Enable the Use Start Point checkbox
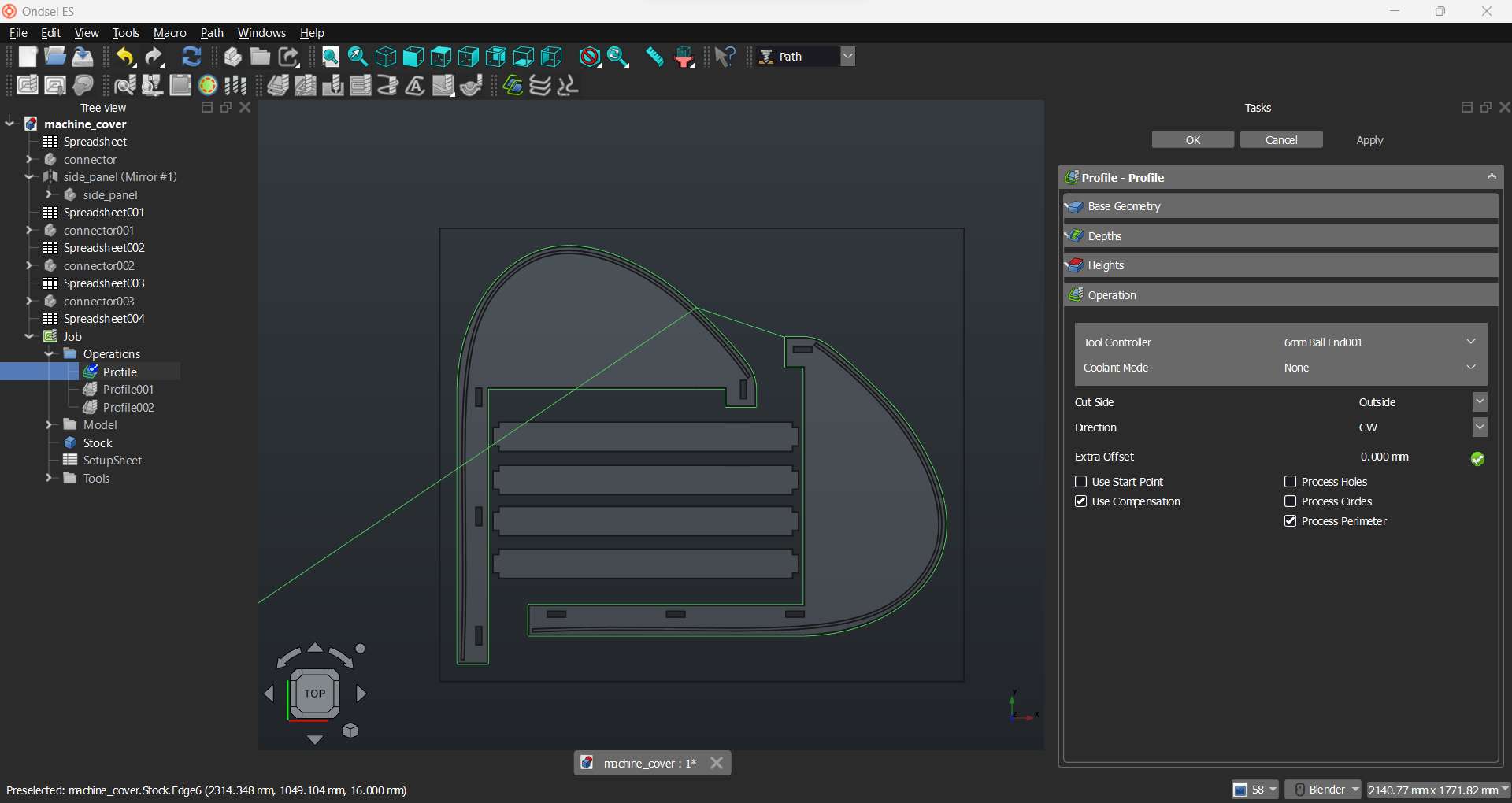This screenshot has height=803, width=1512. 1081,482
